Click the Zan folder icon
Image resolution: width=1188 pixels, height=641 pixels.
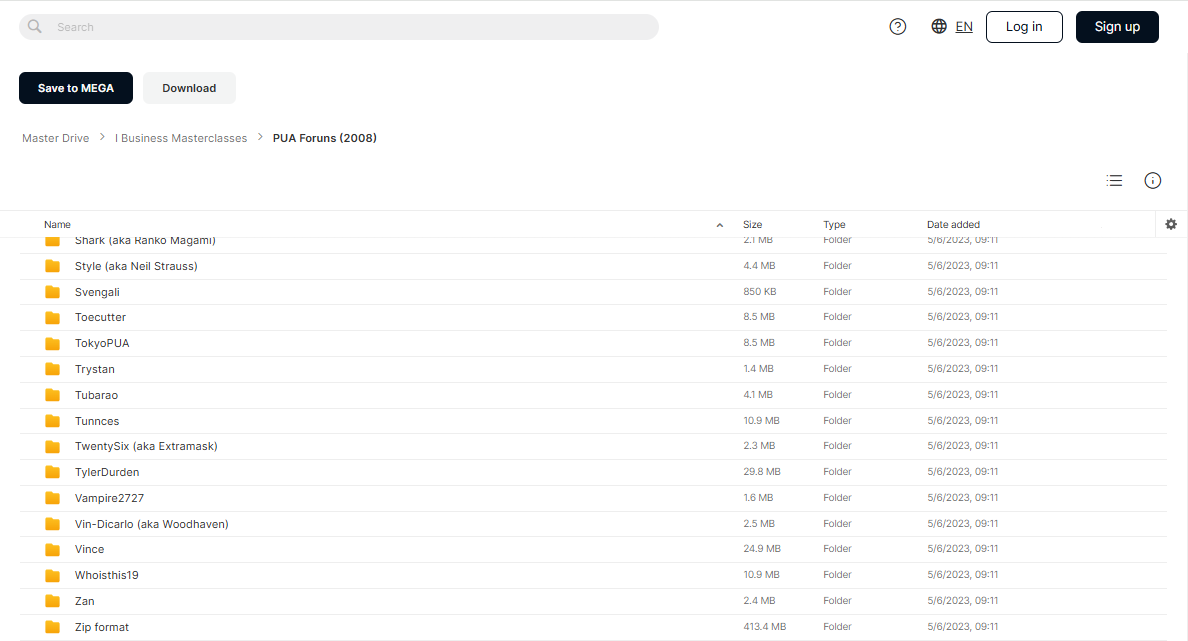52,601
